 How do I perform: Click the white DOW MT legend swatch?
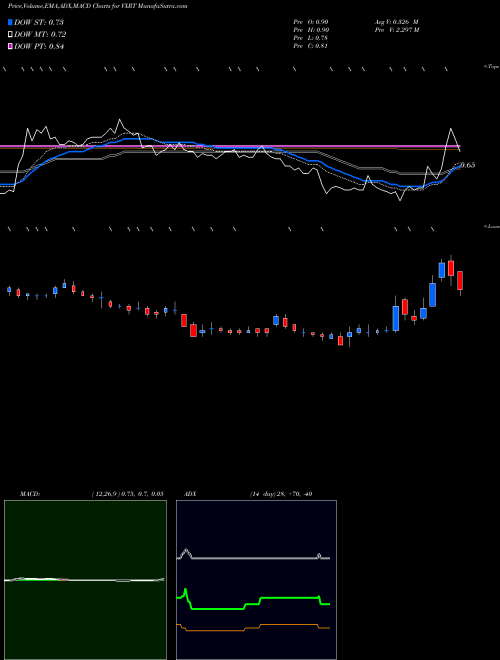coord(10,35)
